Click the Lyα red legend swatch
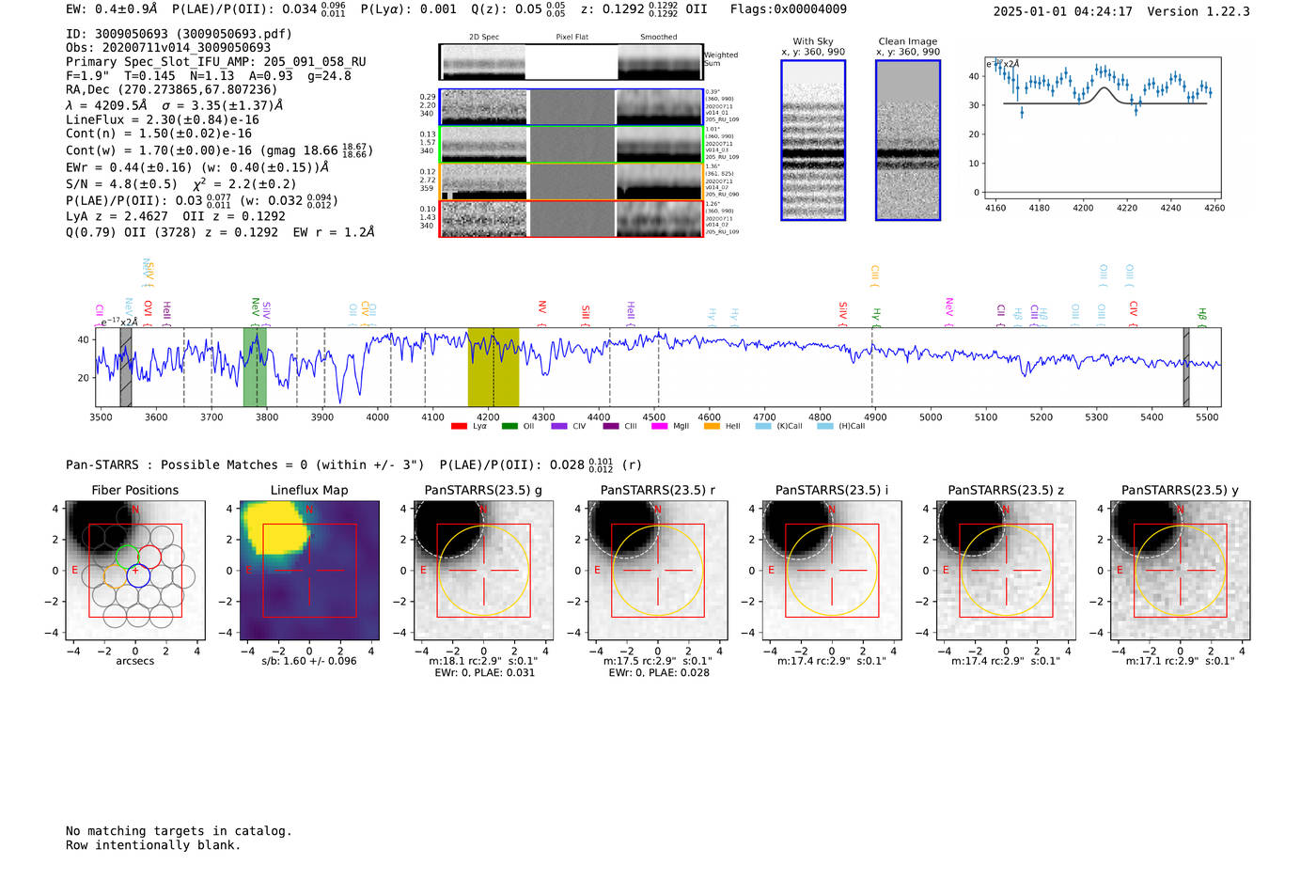Viewport: 1316px width, 896px height. coord(459,426)
